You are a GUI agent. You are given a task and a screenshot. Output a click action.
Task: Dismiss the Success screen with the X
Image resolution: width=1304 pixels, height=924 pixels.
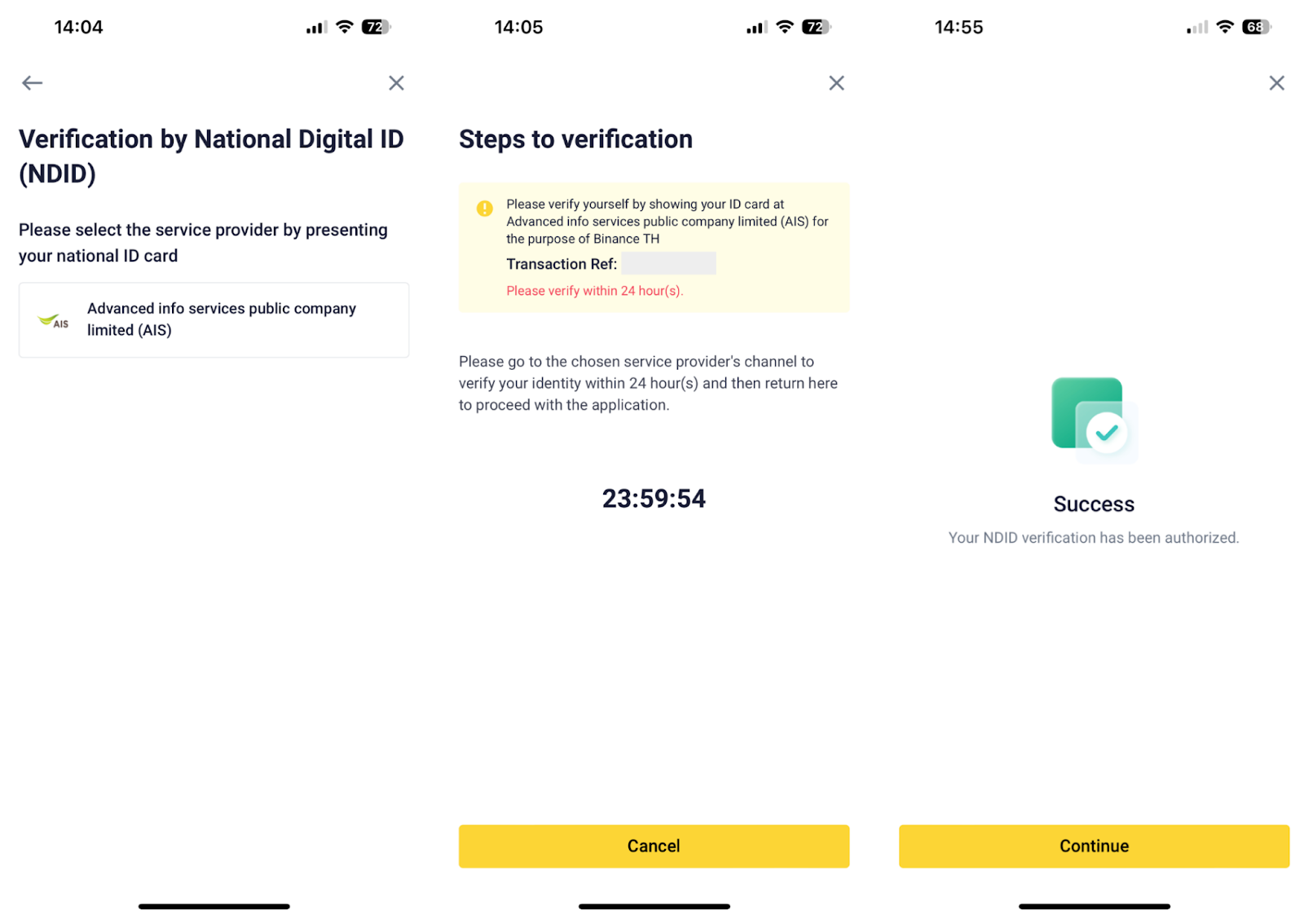[x=1276, y=82]
